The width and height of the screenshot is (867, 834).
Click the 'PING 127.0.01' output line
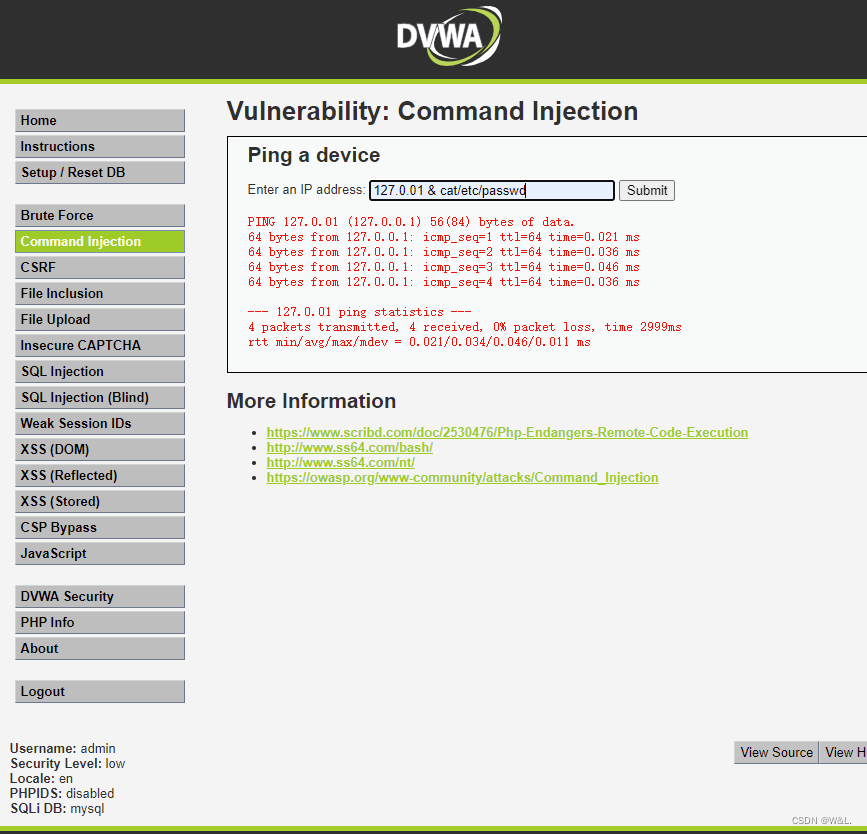(411, 222)
